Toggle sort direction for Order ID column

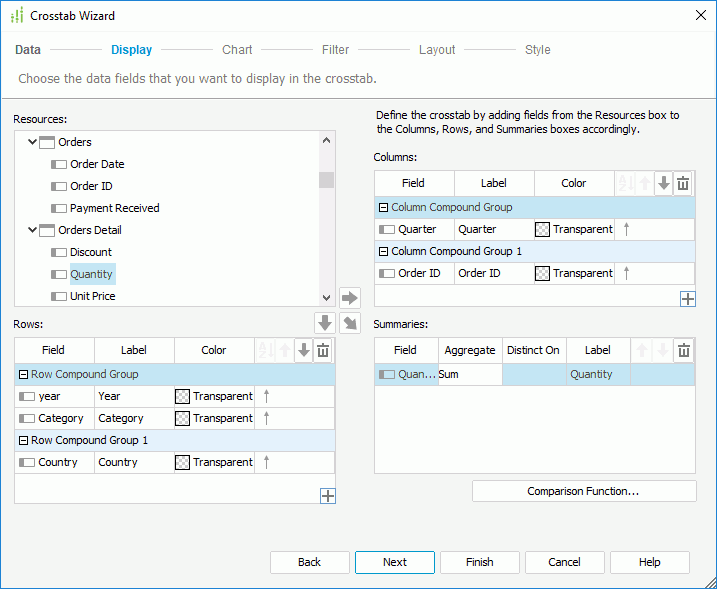tap(626, 273)
